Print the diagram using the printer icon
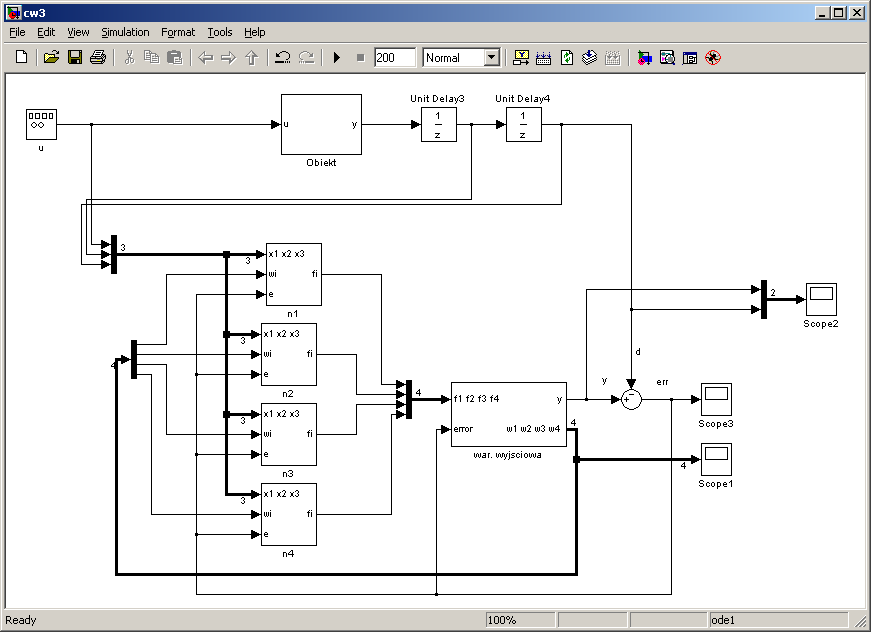This screenshot has width=871, height=632. tap(97, 58)
